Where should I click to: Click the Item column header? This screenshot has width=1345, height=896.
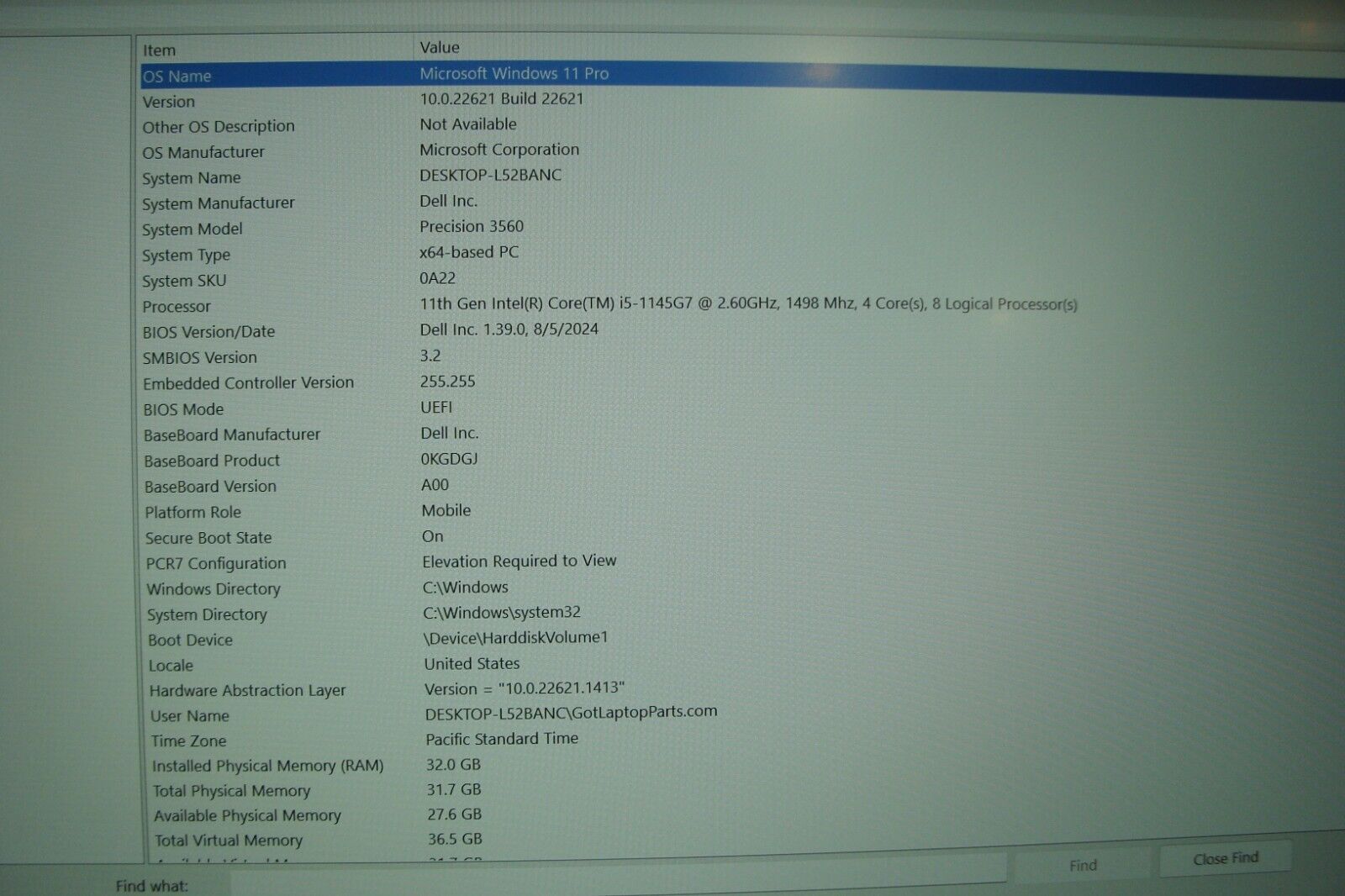point(161,50)
